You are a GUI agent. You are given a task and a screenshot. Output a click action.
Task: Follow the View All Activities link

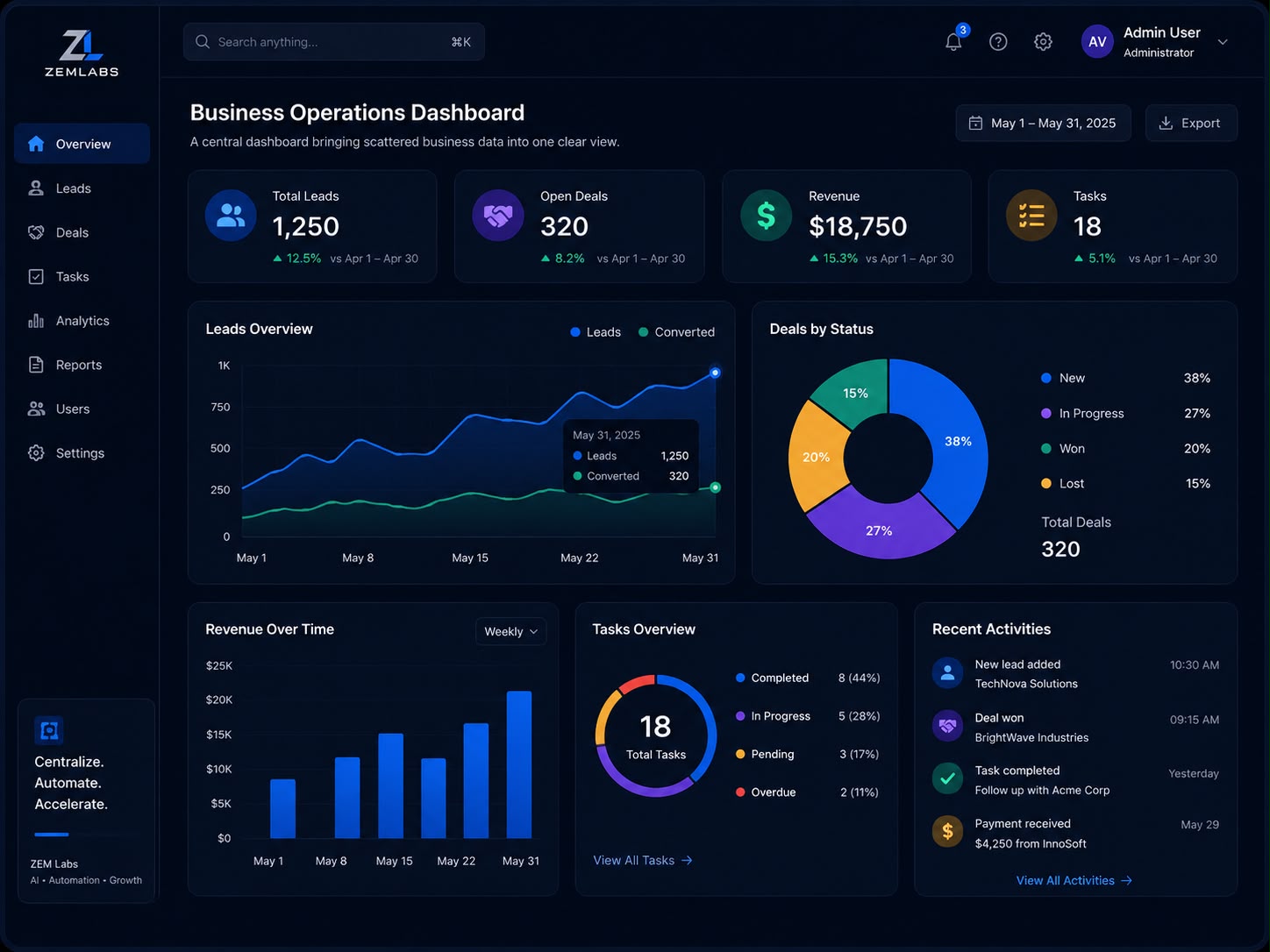1074,880
